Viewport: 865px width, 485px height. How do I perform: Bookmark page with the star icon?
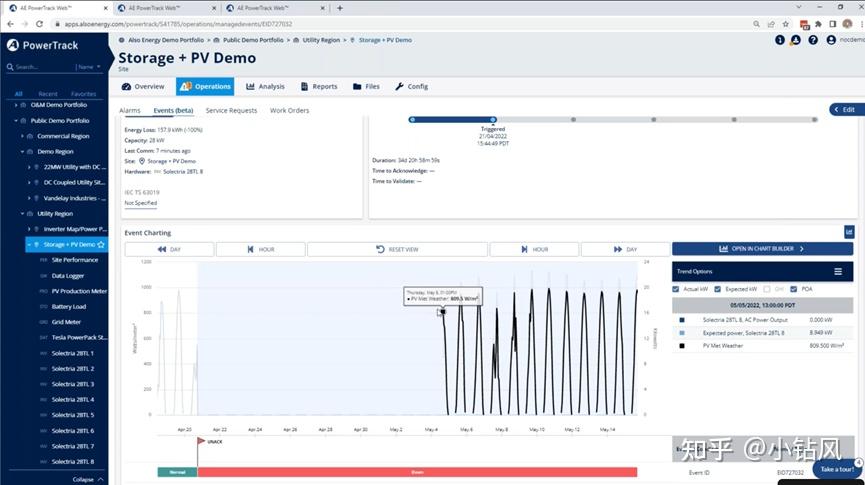tap(786, 24)
